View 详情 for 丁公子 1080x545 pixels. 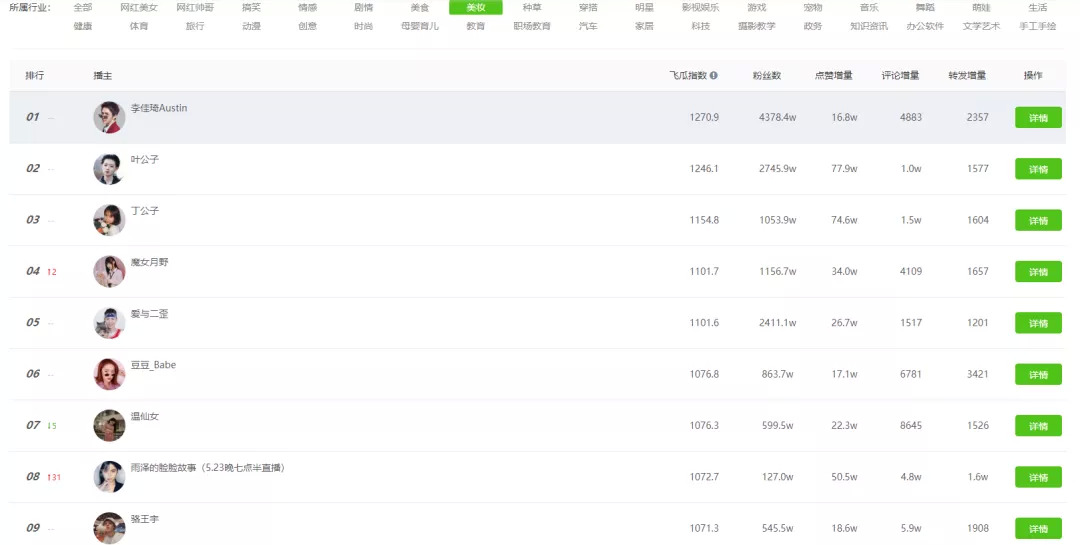[1038, 220]
